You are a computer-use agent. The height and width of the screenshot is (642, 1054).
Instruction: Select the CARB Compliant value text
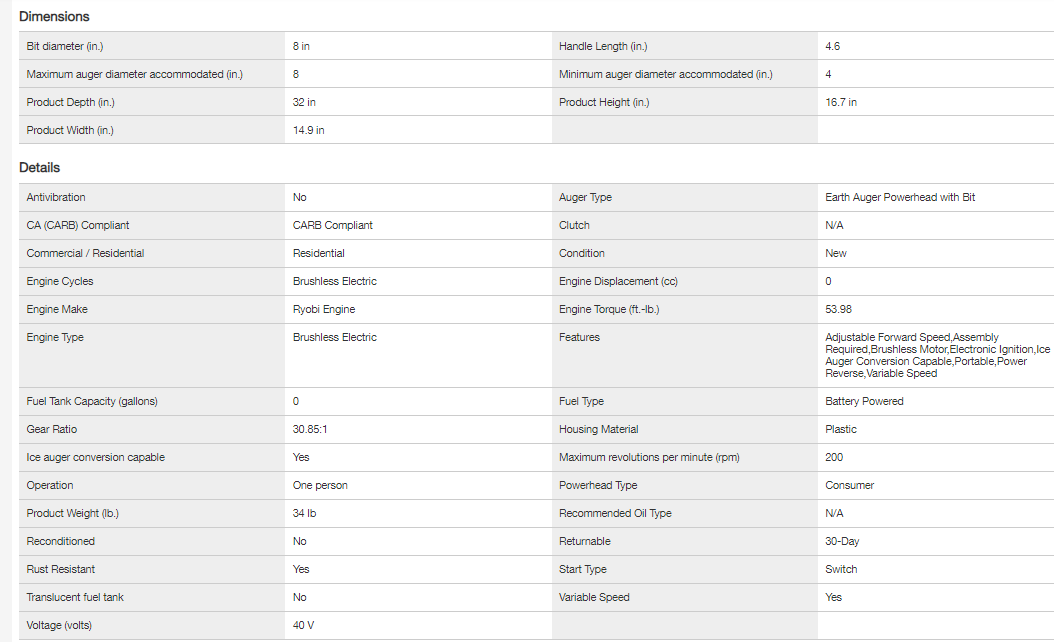tap(332, 225)
